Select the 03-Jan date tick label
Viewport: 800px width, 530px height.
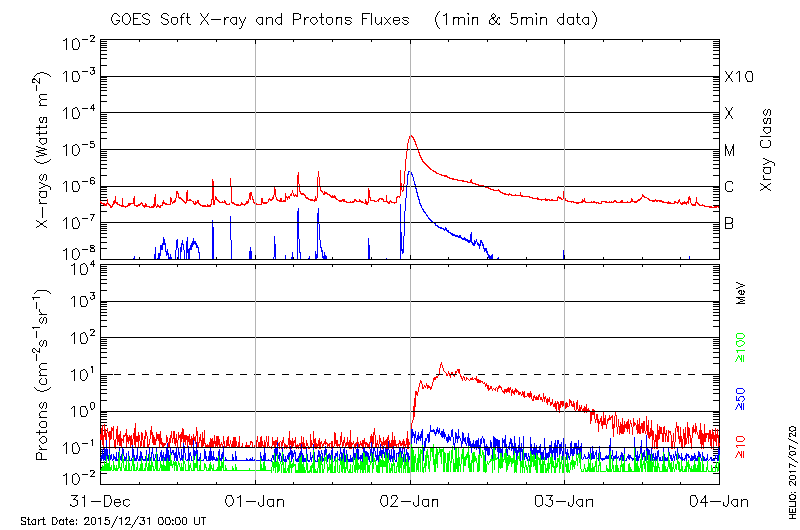(x=565, y=501)
